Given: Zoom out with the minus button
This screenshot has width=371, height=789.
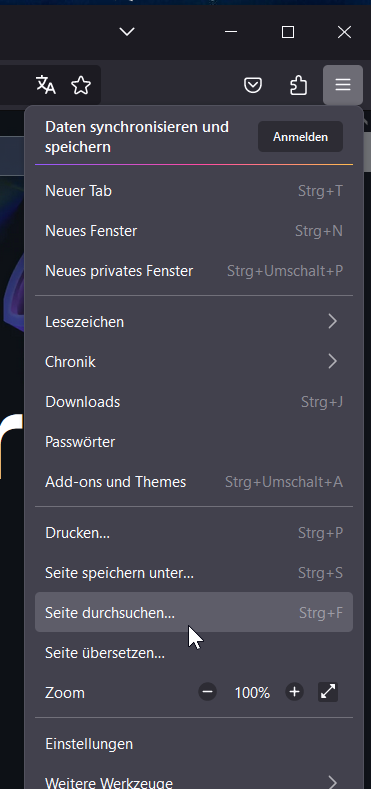Looking at the screenshot, I should coord(207,692).
